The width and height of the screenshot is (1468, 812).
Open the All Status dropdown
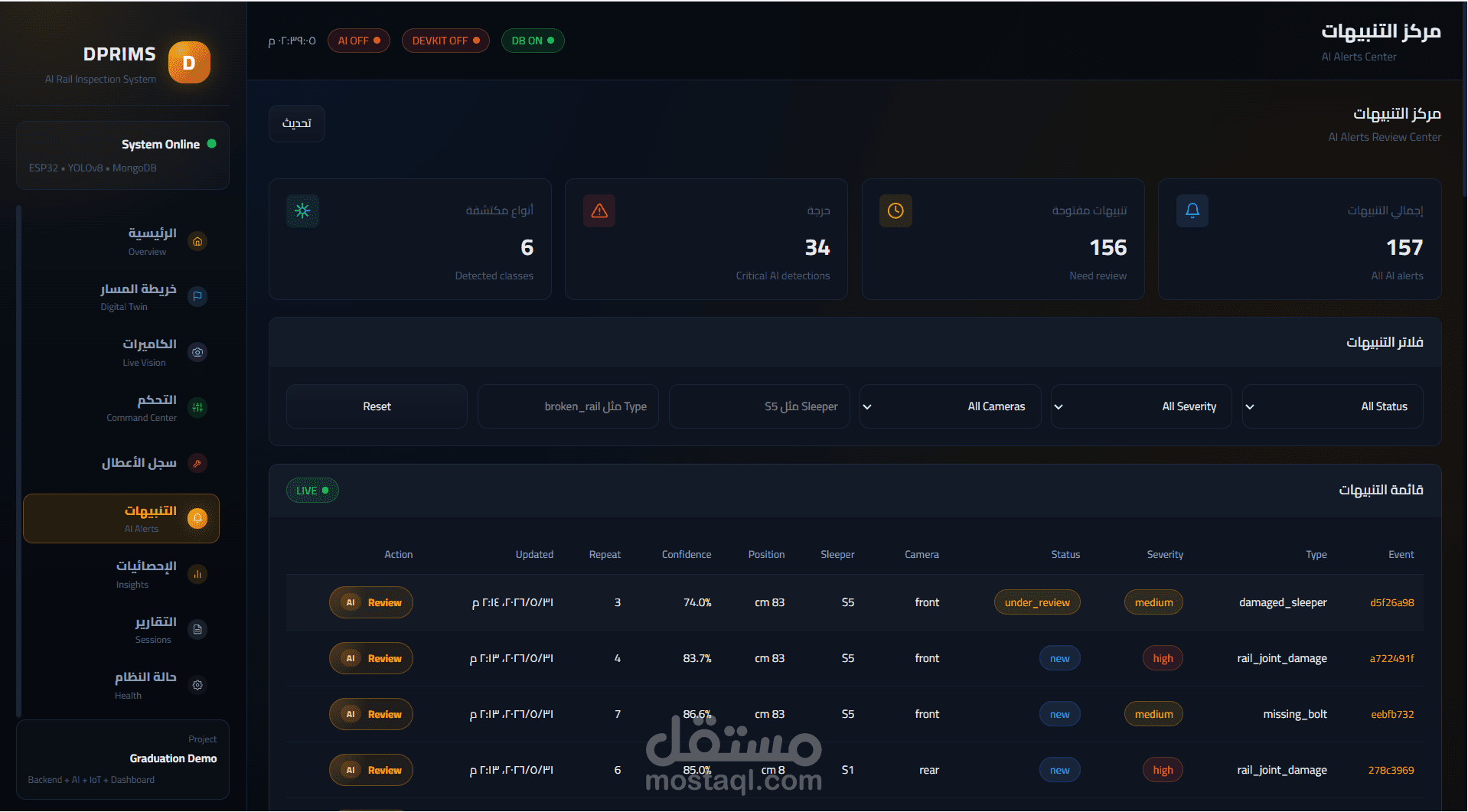point(1333,406)
